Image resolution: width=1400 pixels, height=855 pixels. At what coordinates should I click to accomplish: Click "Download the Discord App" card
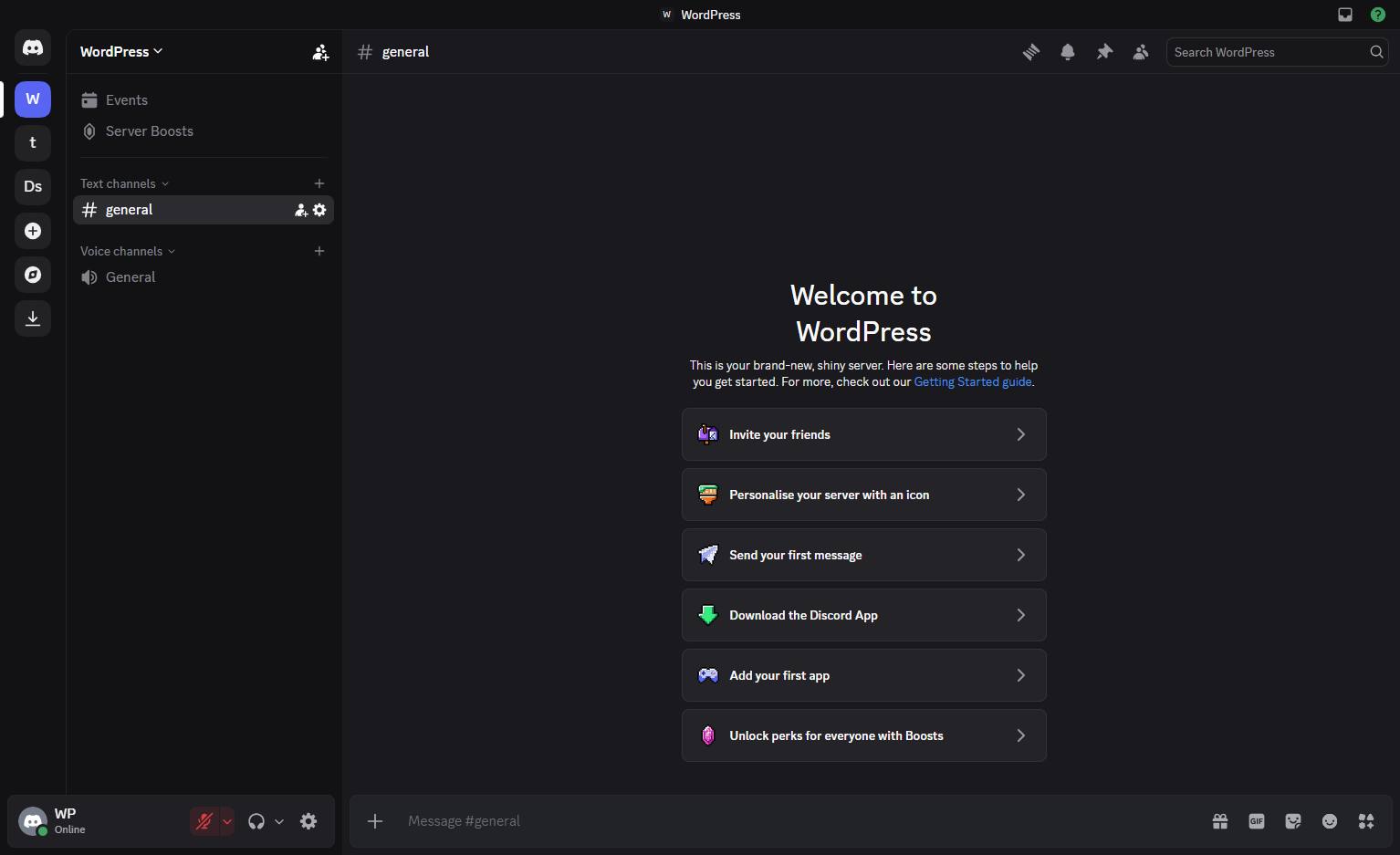click(x=864, y=615)
